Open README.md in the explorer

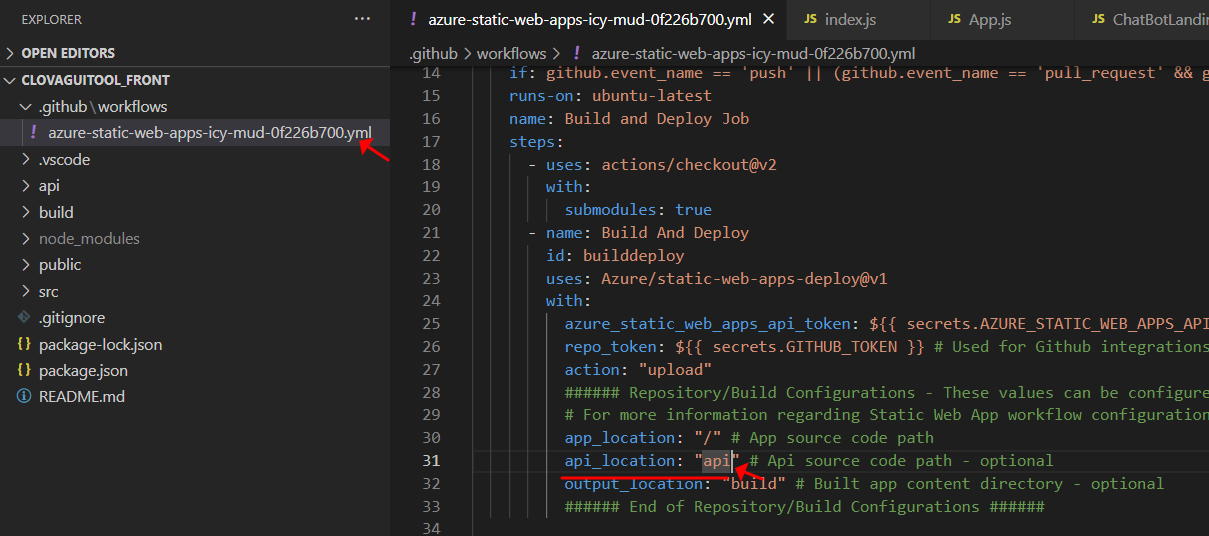click(81, 397)
